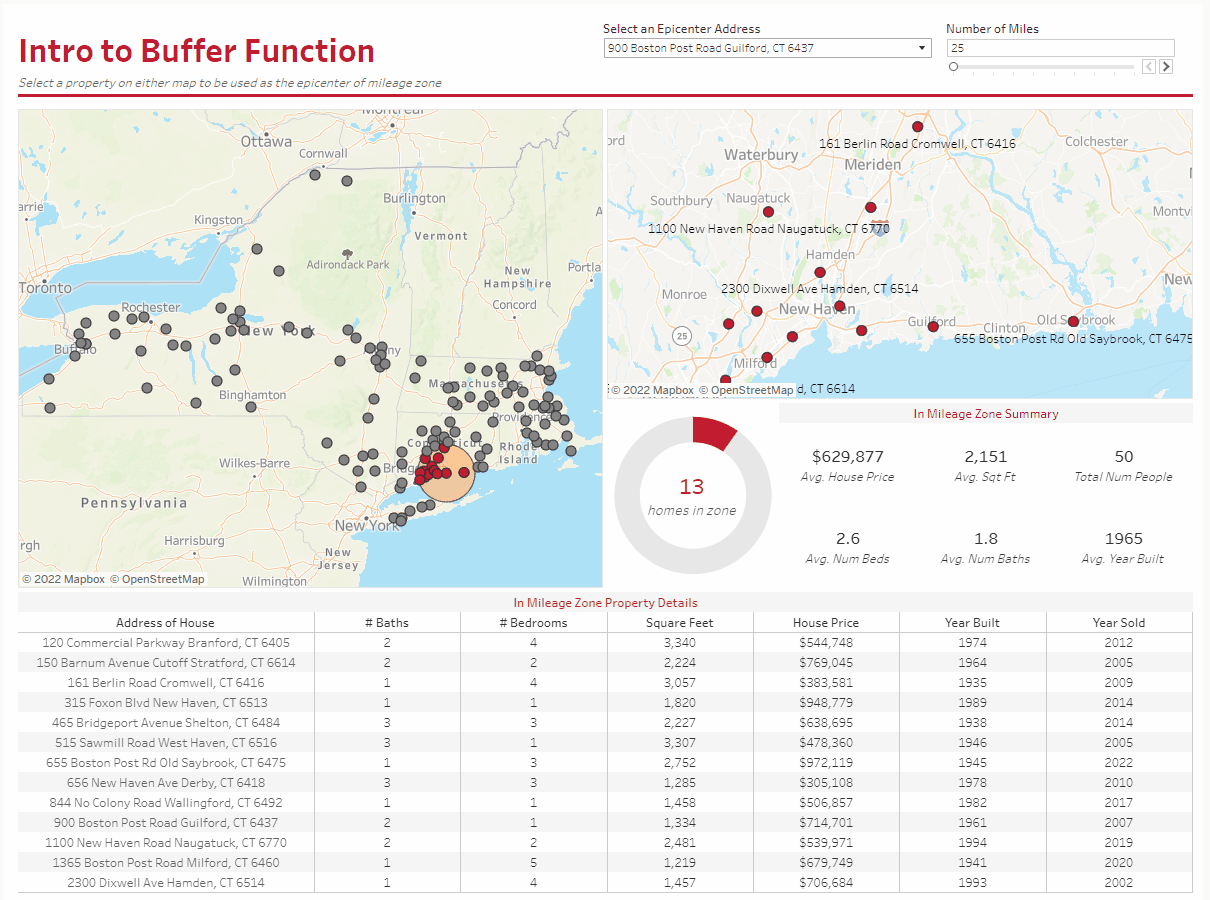Image resolution: width=1210 pixels, height=900 pixels.
Task: Click the Cromwell marker near Berlin Road label
Action: coord(917,127)
